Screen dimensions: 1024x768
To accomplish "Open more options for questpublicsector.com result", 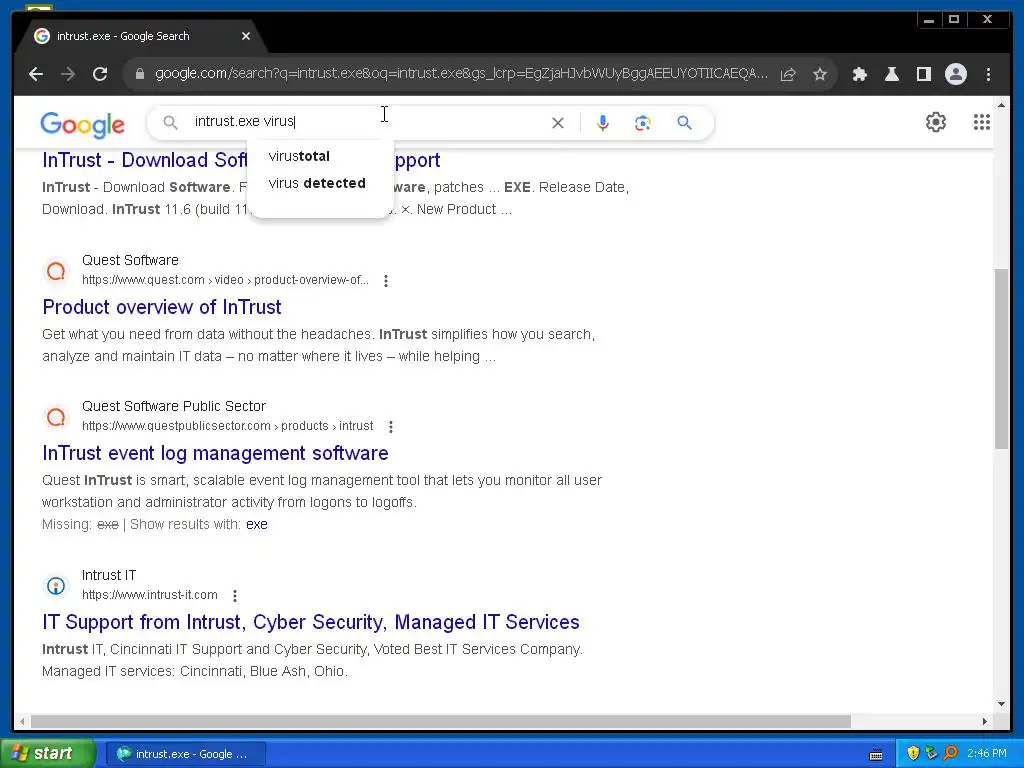I will click(391, 427).
